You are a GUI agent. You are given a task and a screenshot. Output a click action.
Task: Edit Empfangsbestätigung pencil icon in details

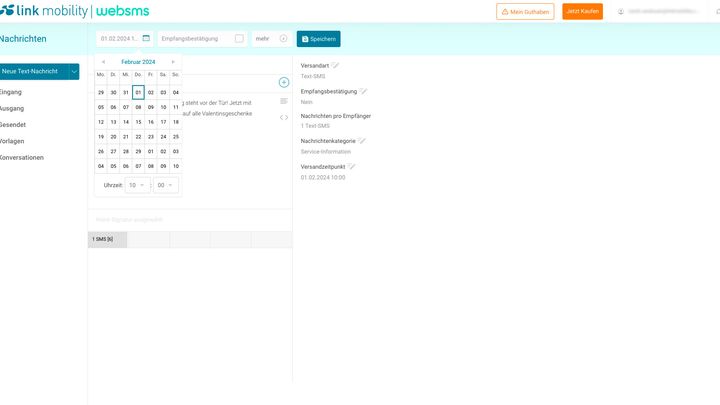pos(363,91)
